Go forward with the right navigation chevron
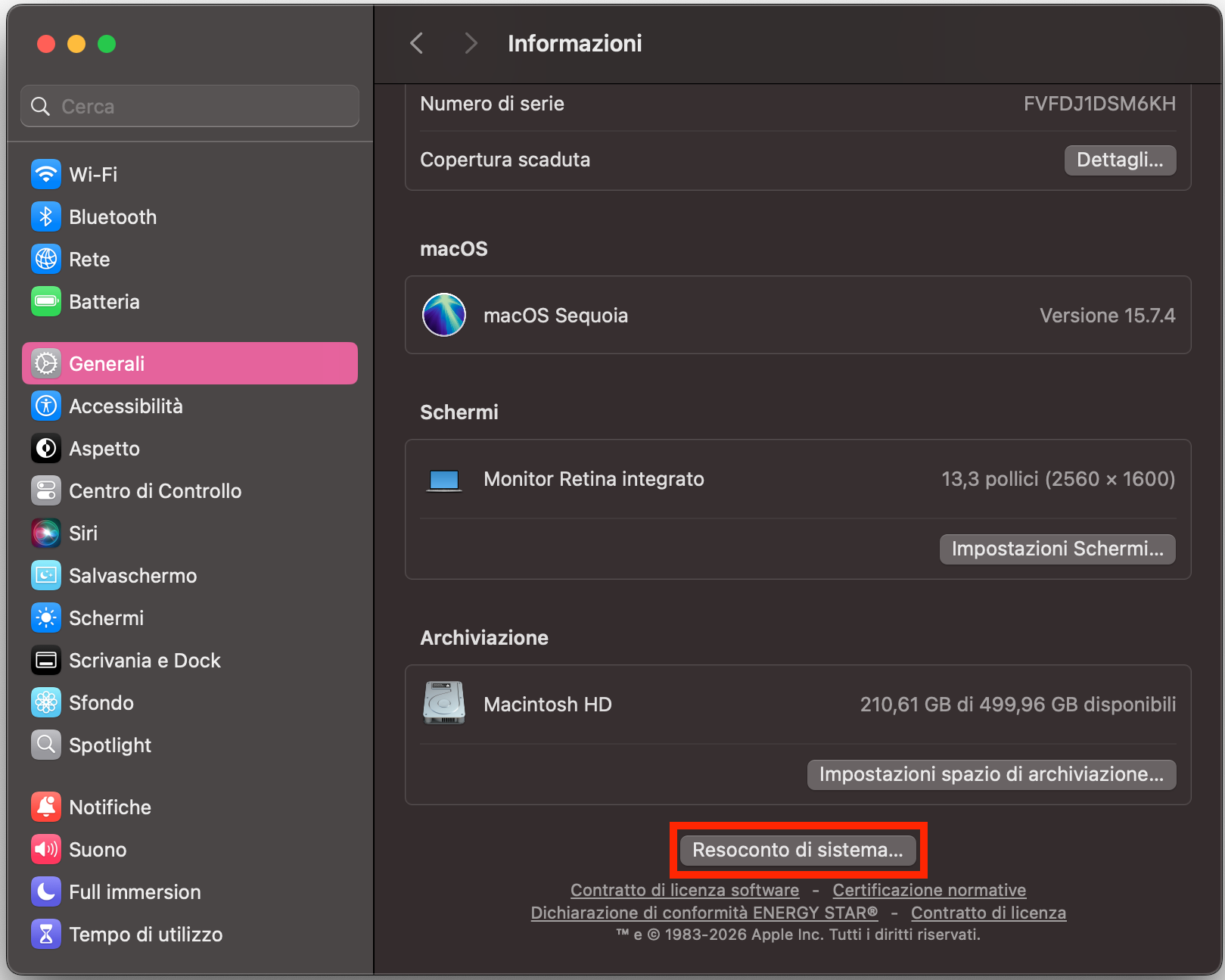The image size is (1225, 980). coord(471,43)
